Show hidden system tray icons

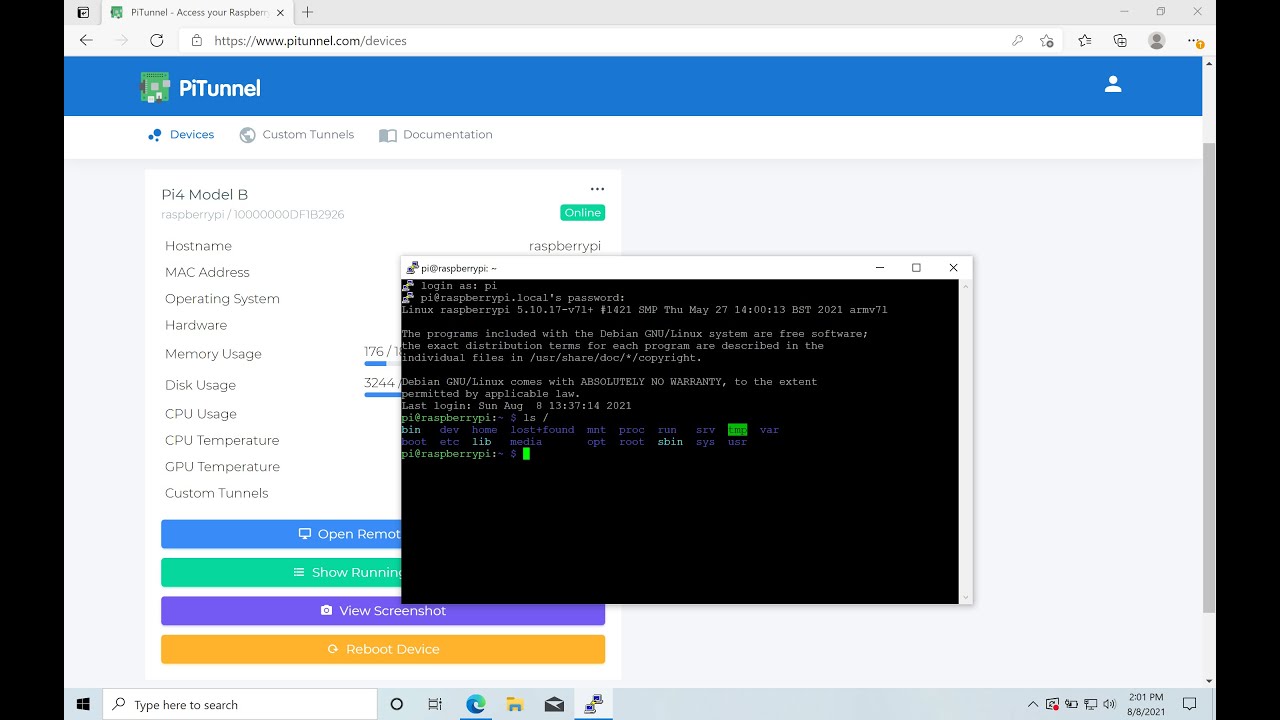pyautogui.click(x=1033, y=705)
